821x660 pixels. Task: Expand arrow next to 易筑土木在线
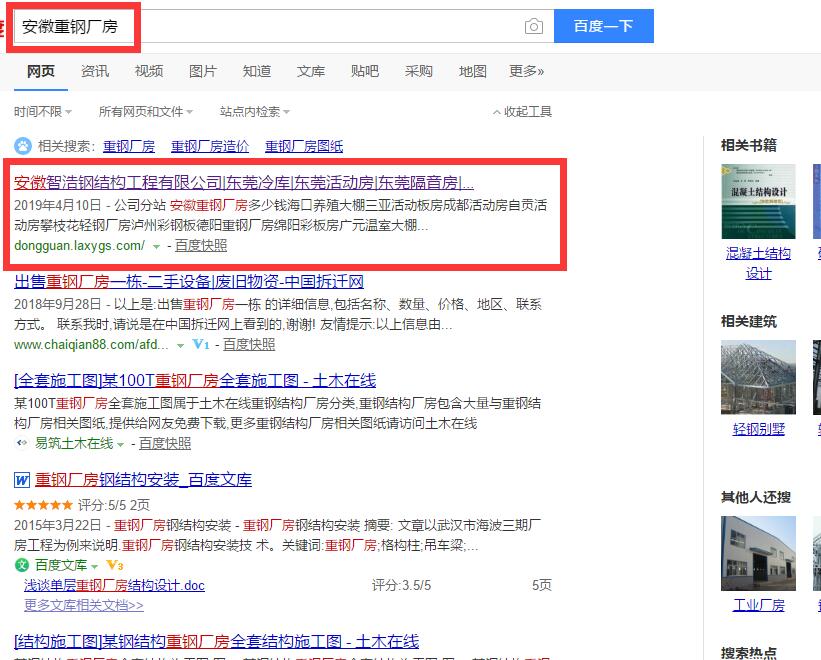point(120,444)
